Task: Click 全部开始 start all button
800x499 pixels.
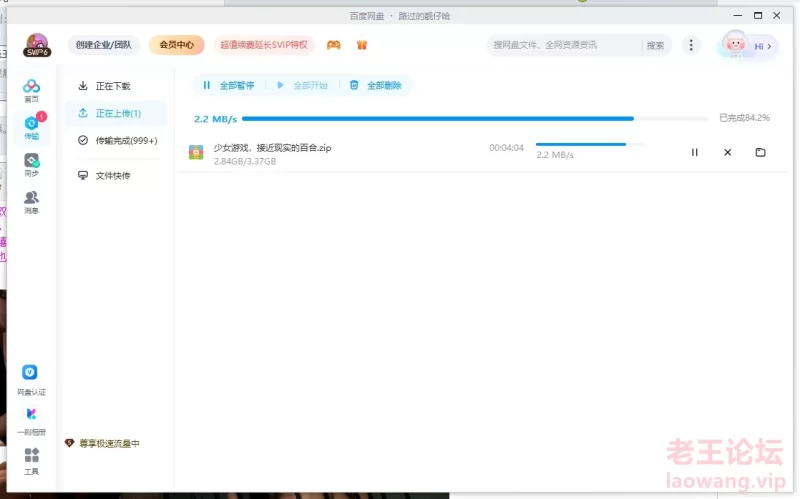Action: pos(302,85)
